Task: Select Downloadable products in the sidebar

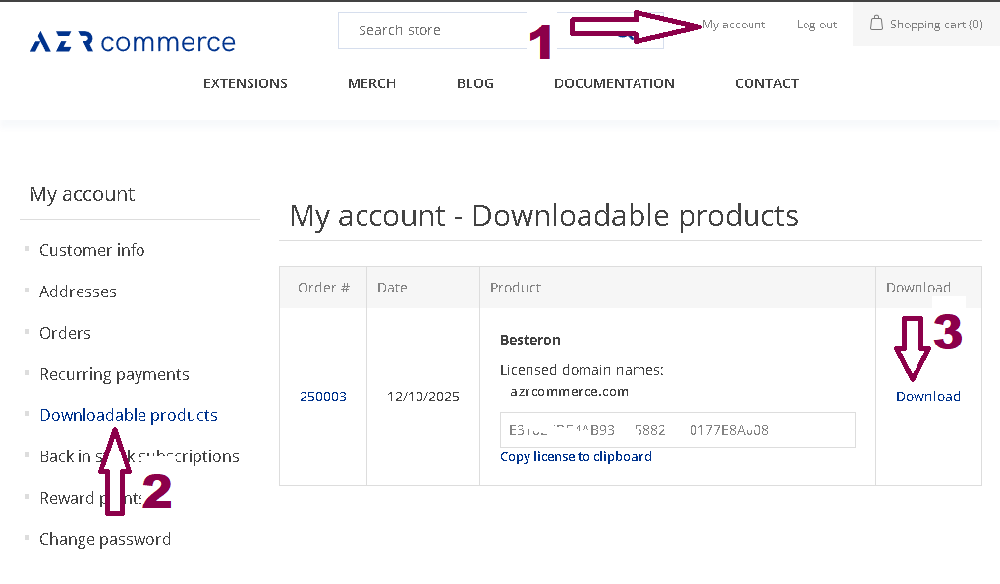Action: pyautogui.click(x=128, y=415)
